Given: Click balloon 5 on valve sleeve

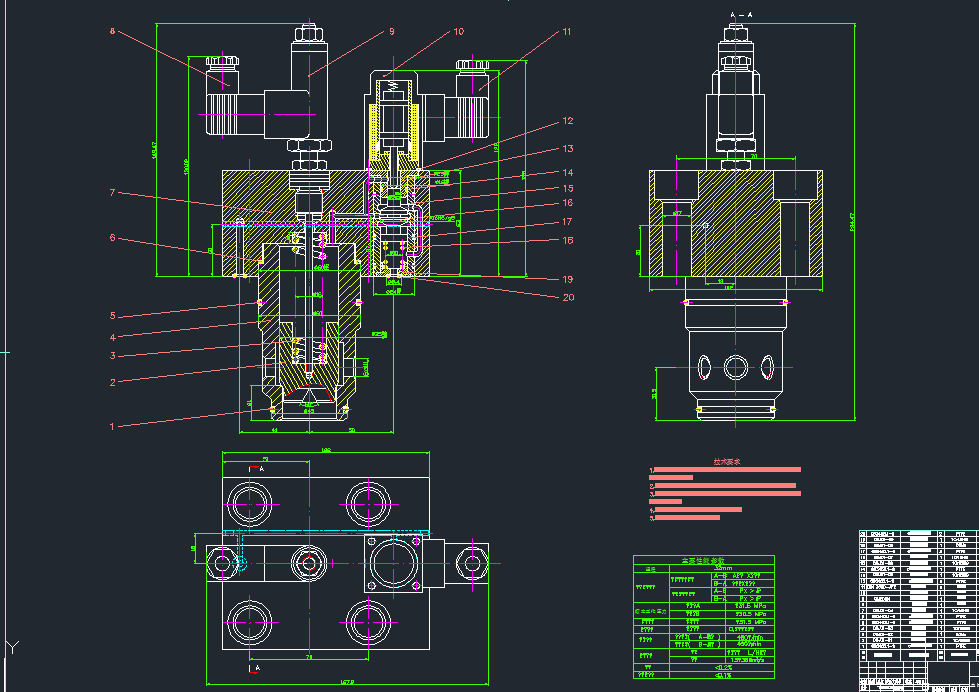Looking at the screenshot, I should tap(112, 314).
